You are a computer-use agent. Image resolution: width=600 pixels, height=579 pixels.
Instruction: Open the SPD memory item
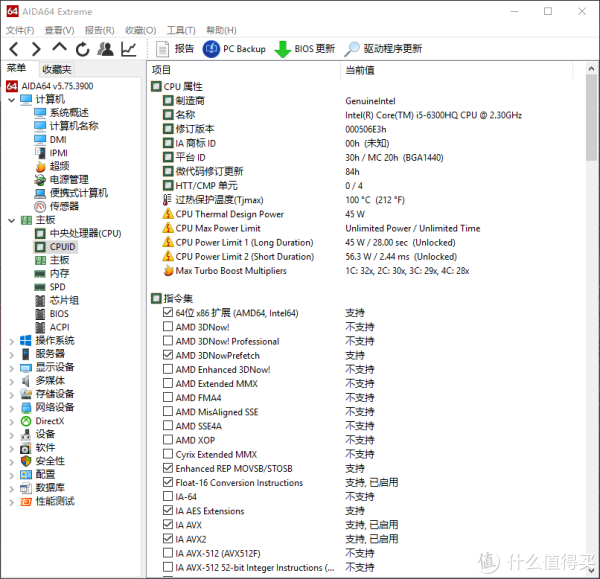57,287
